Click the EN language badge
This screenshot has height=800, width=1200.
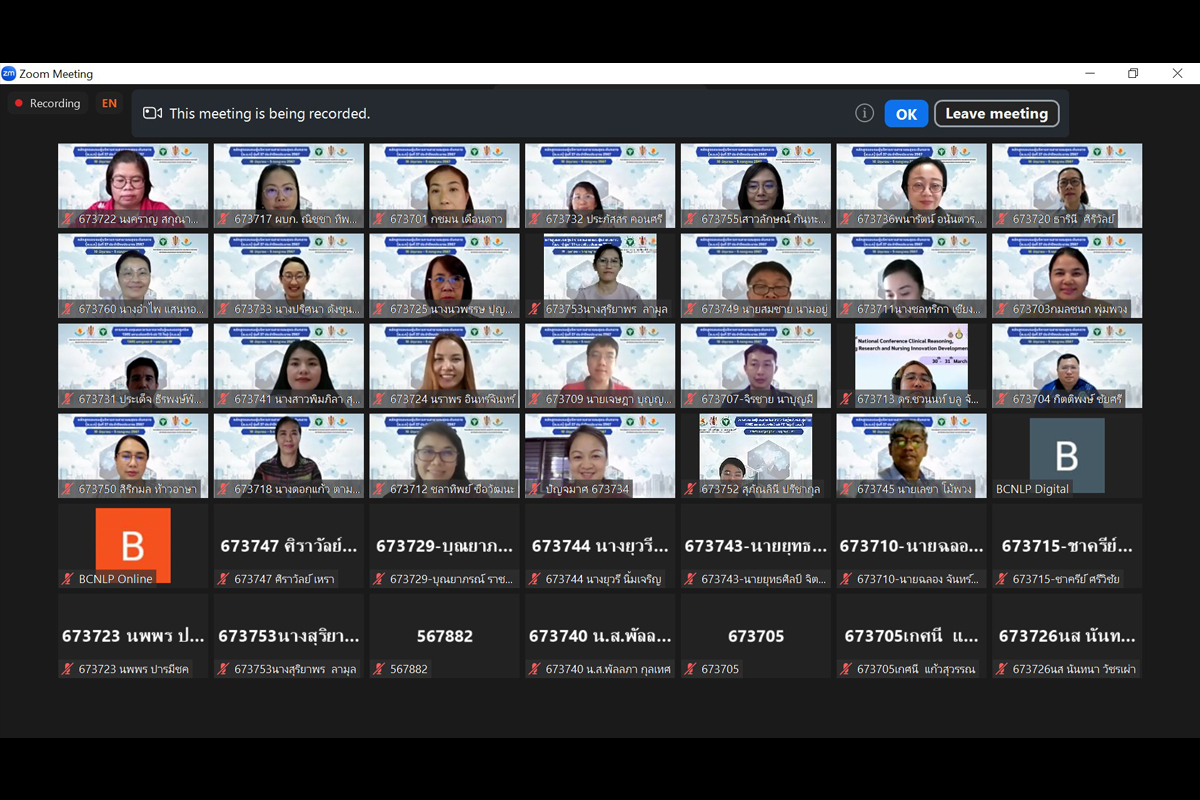[x=109, y=103]
